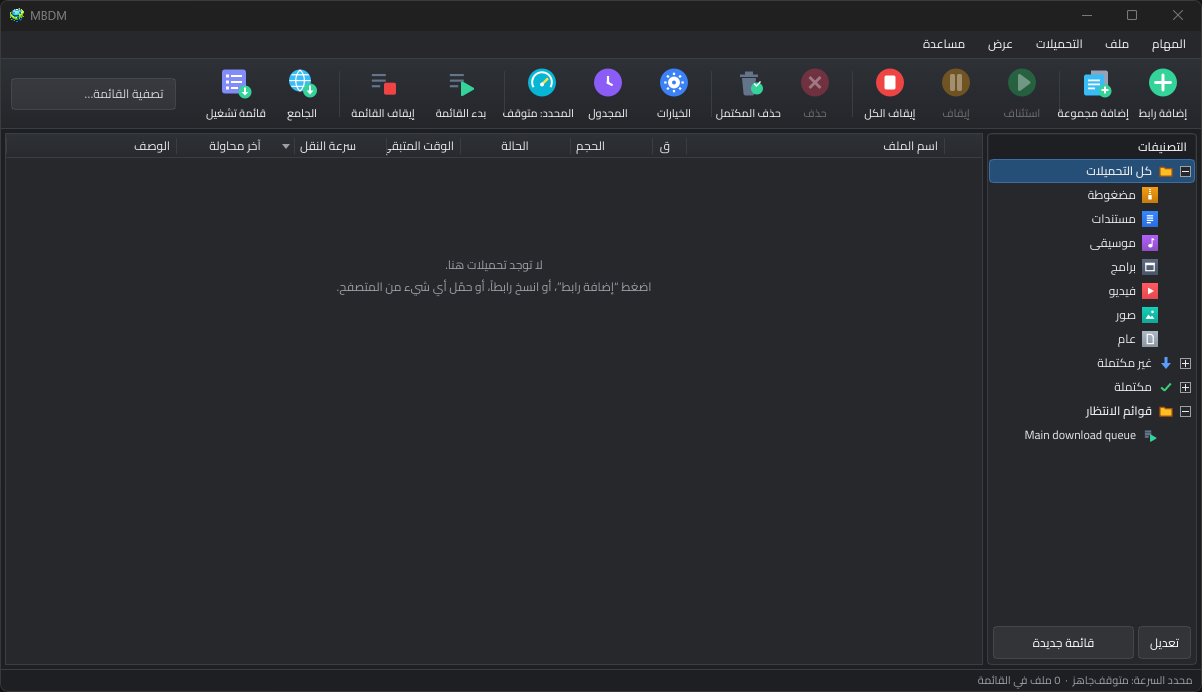Viewport: 1202px width, 692px height.
Task: Click the Add Batch (إضافة مجموعة) icon
Action: [x=1097, y=83]
